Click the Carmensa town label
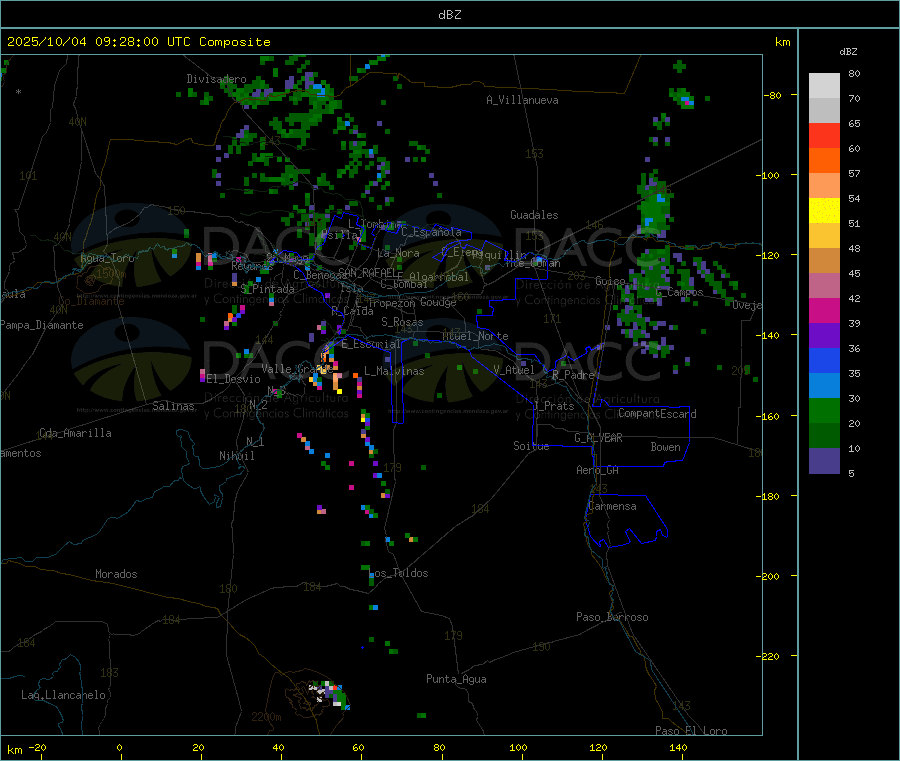The height and width of the screenshot is (761, 900). tap(612, 506)
